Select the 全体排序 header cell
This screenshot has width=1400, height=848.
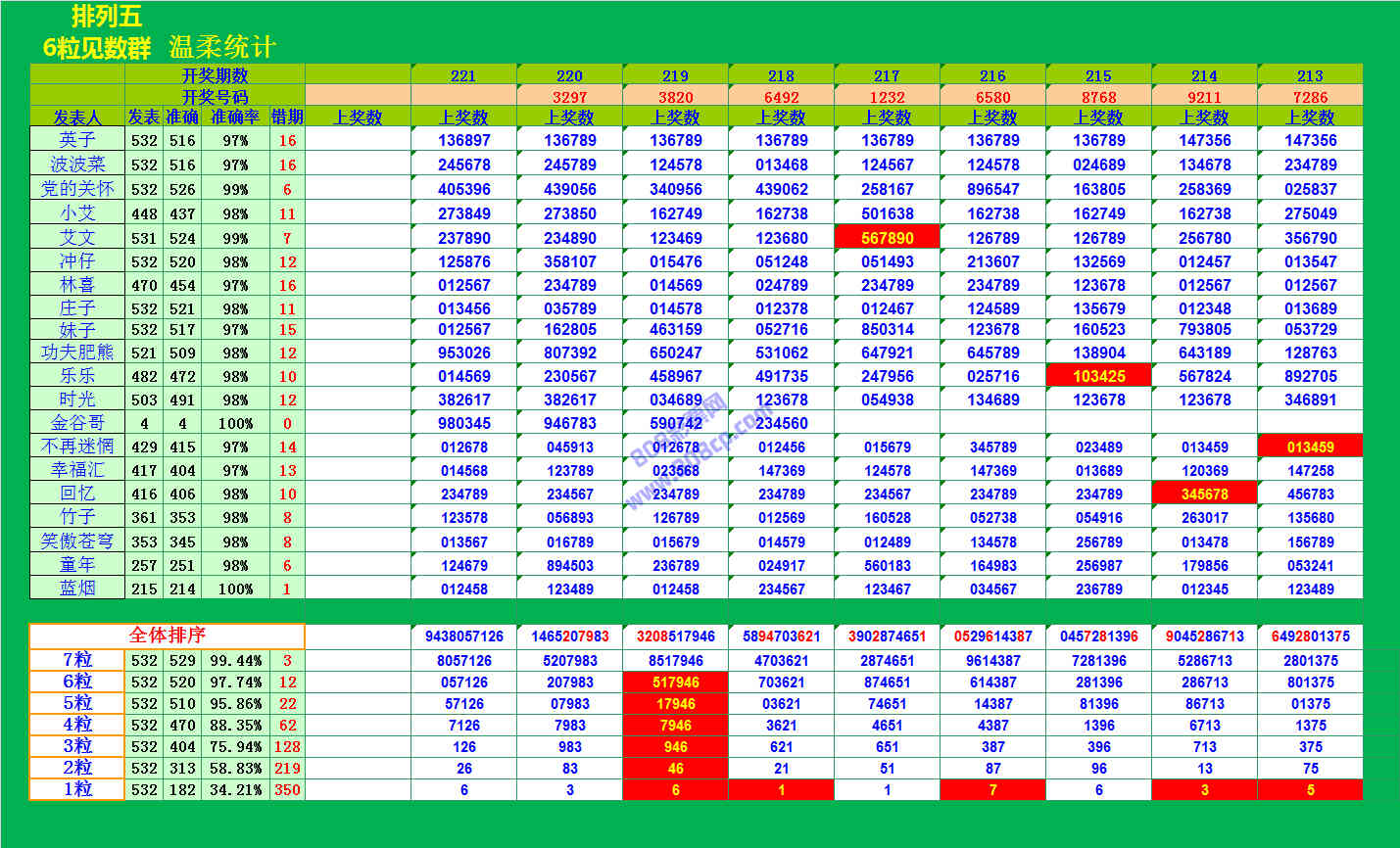(167, 636)
